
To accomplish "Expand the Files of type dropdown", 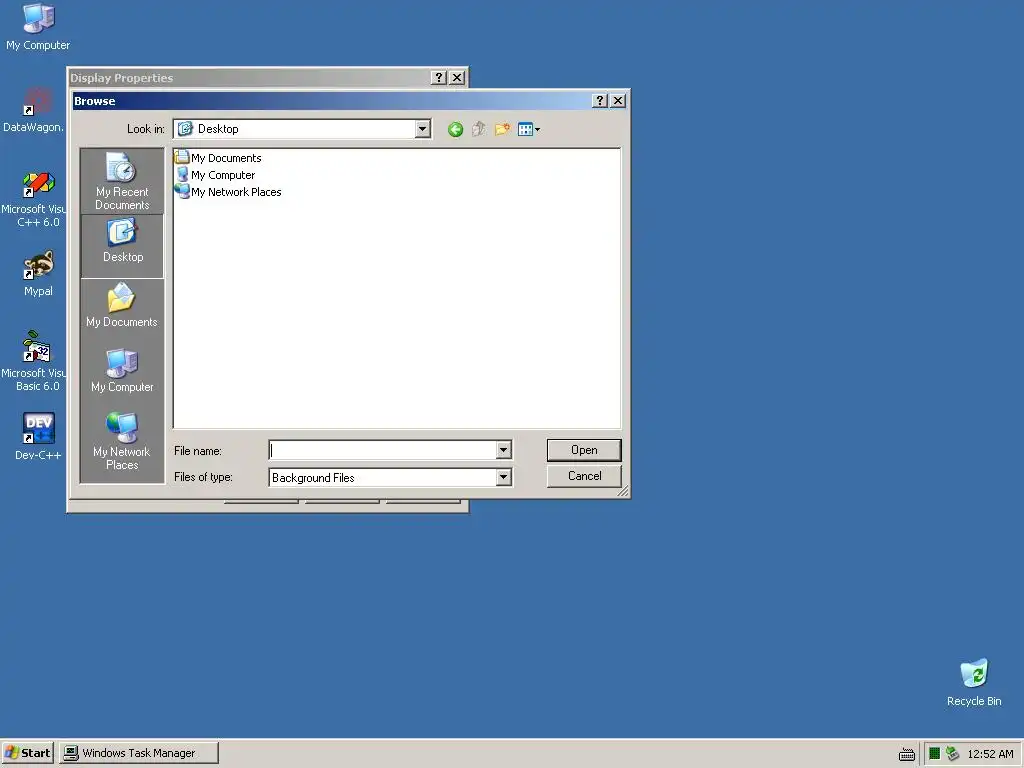I will pyautogui.click(x=503, y=477).
